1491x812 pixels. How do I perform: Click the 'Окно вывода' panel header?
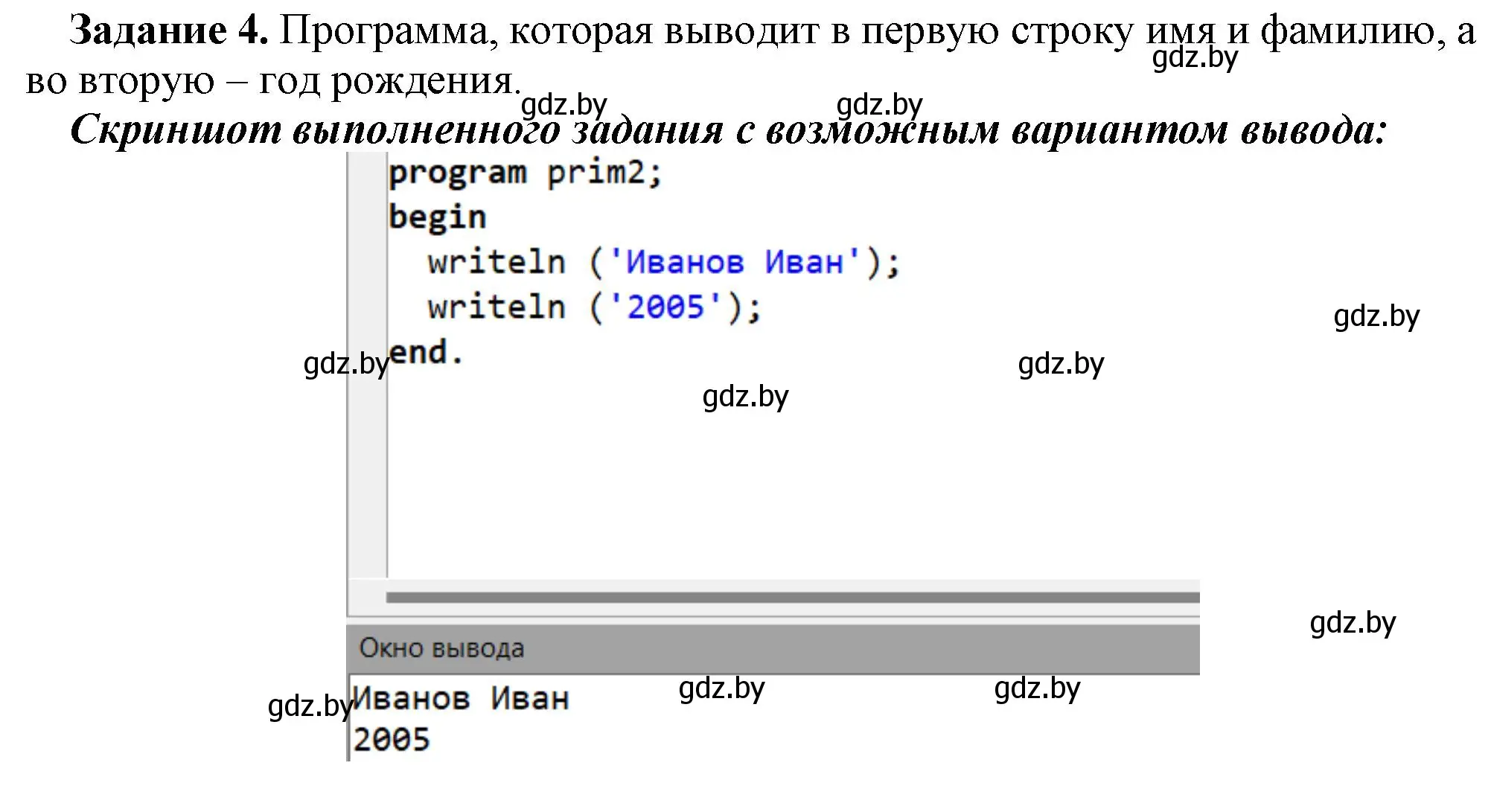click(x=773, y=648)
